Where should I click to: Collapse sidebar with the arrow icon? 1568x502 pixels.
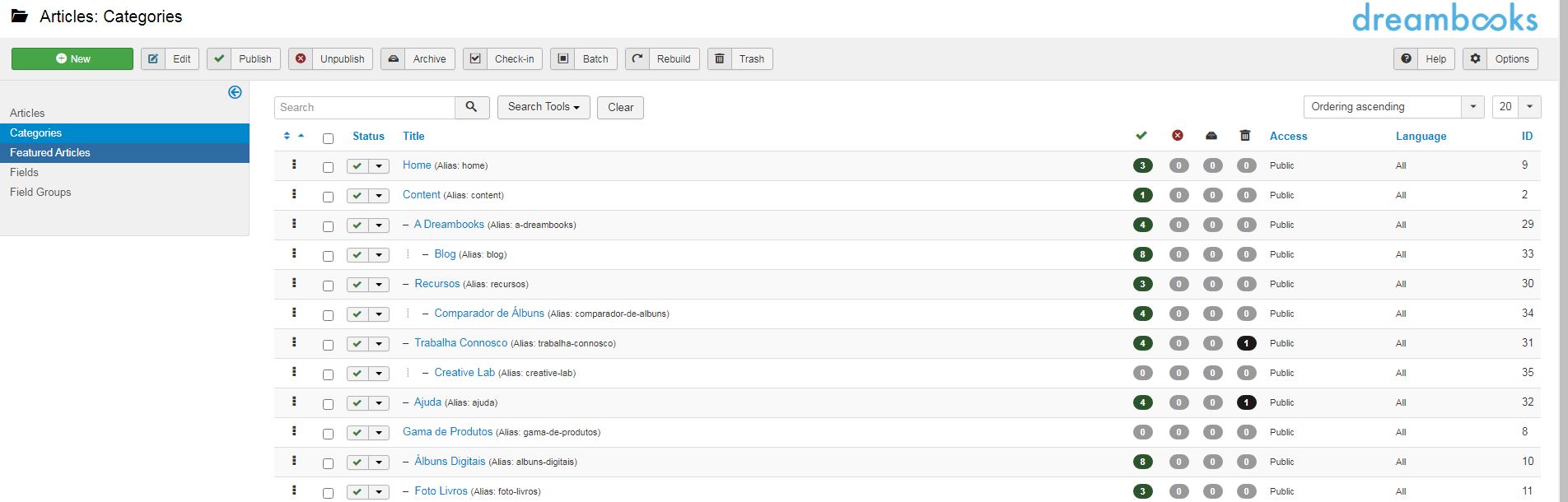(x=235, y=92)
